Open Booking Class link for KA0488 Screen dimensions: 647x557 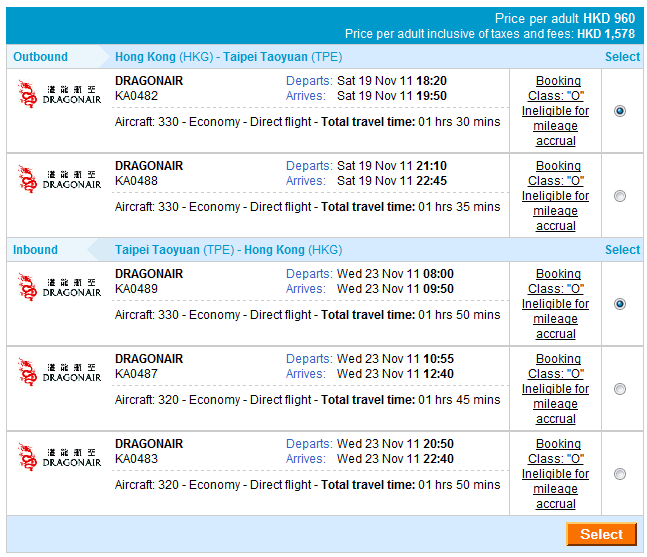(556, 173)
